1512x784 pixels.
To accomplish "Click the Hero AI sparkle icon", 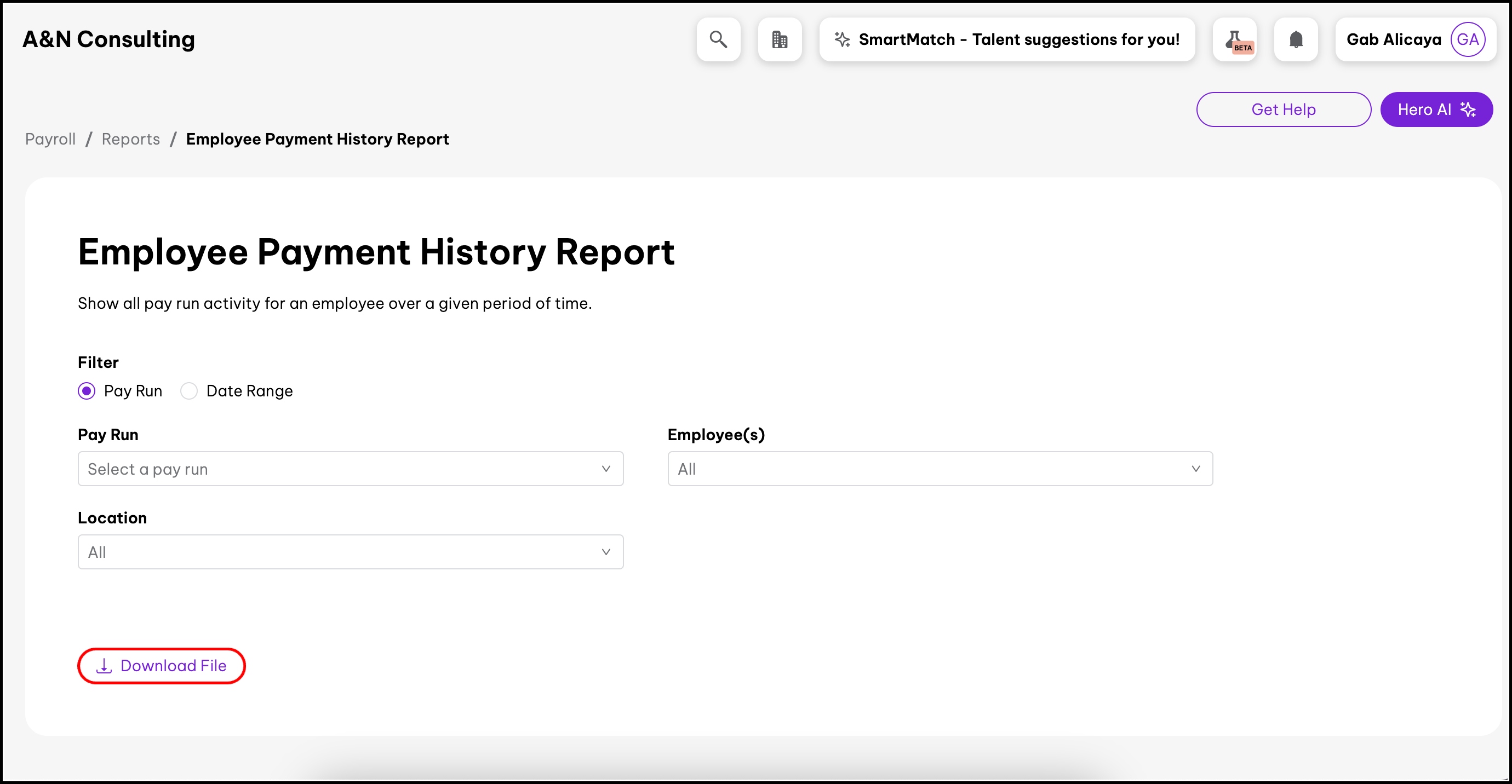I will [1468, 109].
